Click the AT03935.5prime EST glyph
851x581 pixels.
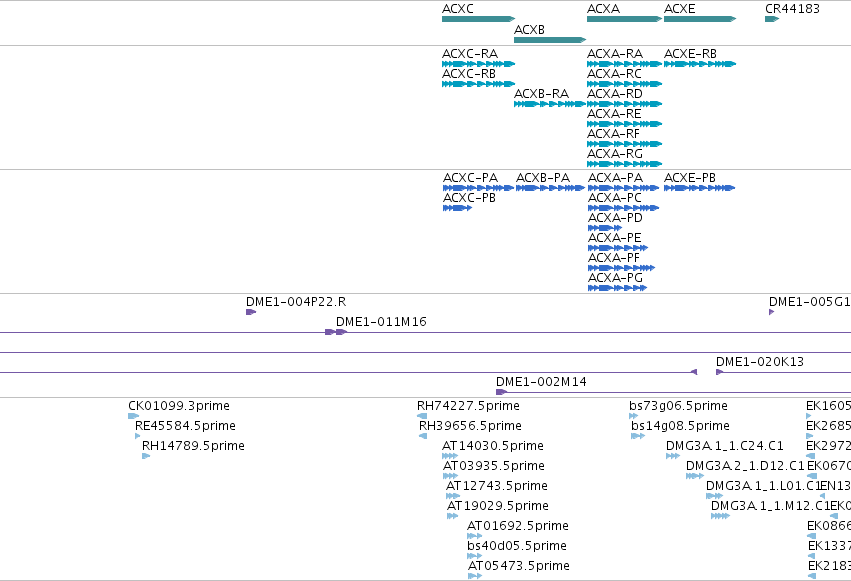coord(450,476)
